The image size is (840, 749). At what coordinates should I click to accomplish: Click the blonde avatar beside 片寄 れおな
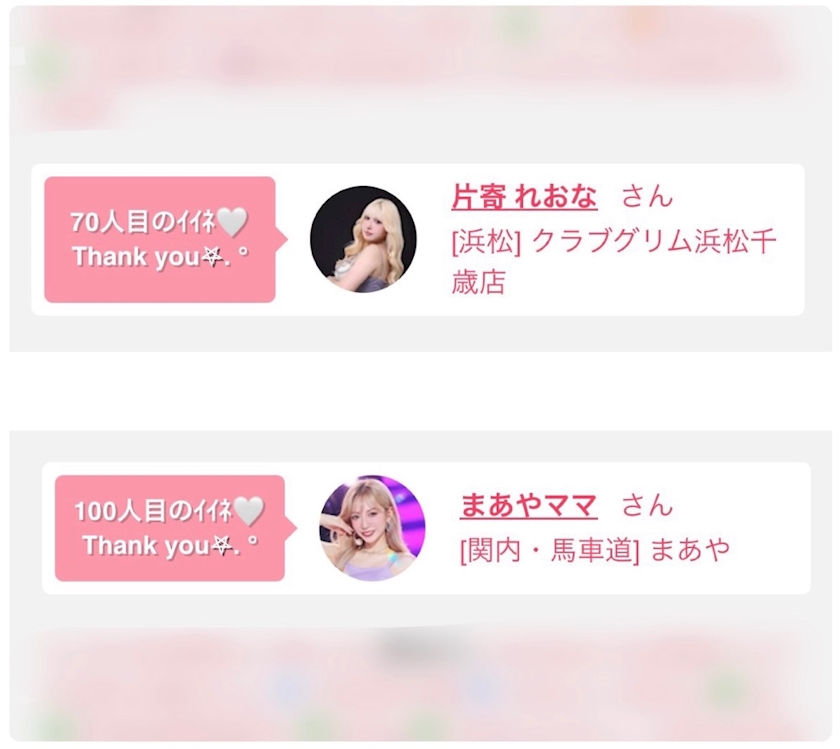(363, 239)
